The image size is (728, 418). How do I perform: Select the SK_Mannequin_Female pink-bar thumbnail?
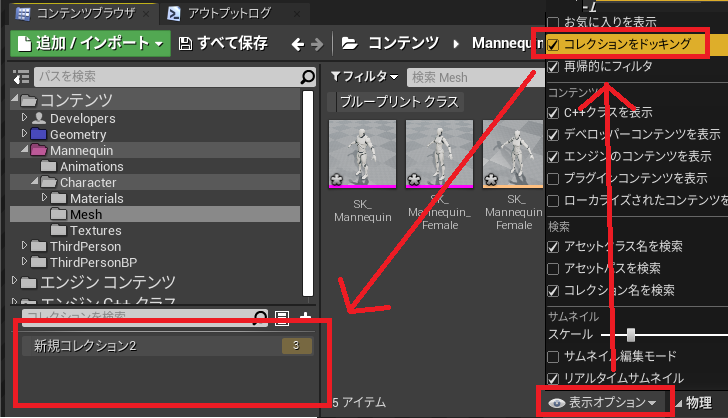pos(439,154)
